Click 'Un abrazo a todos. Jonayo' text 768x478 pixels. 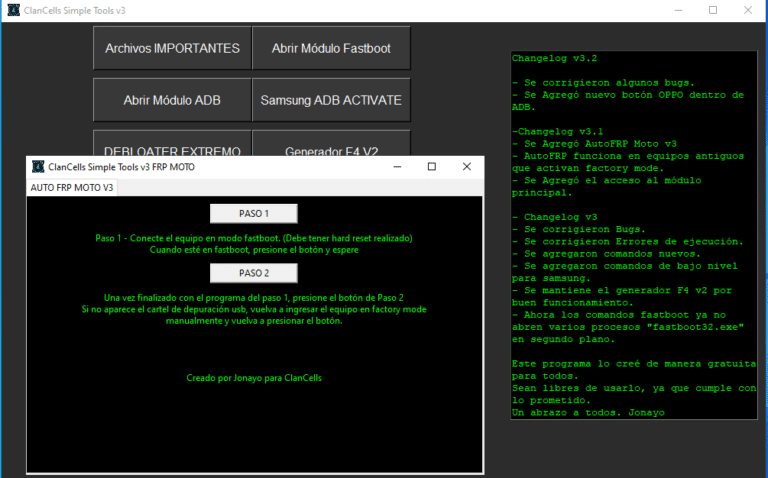tap(588, 412)
